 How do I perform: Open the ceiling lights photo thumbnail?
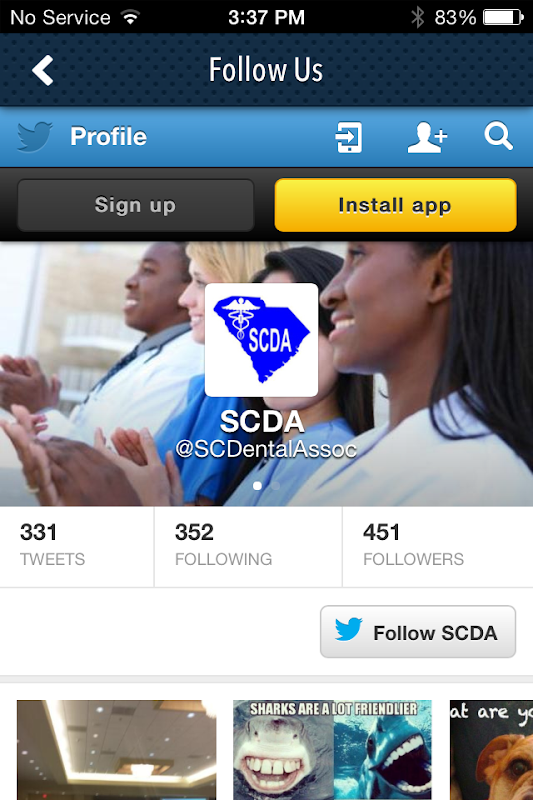pyautogui.click(x=117, y=749)
